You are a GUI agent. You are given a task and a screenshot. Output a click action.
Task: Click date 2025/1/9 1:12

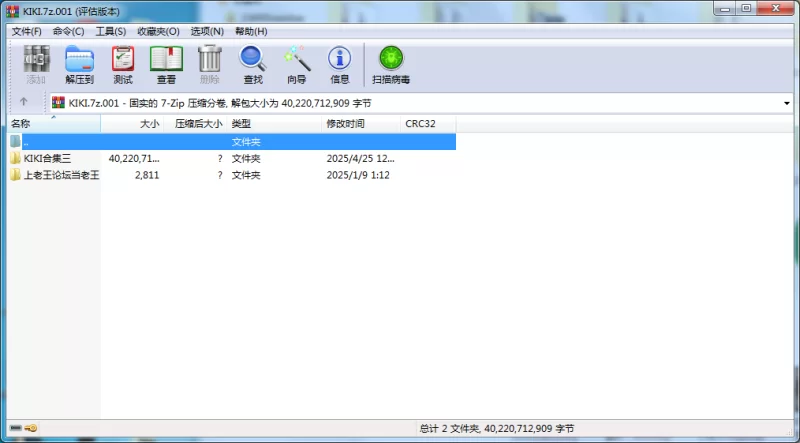pyautogui.click(x=358, y=176)
